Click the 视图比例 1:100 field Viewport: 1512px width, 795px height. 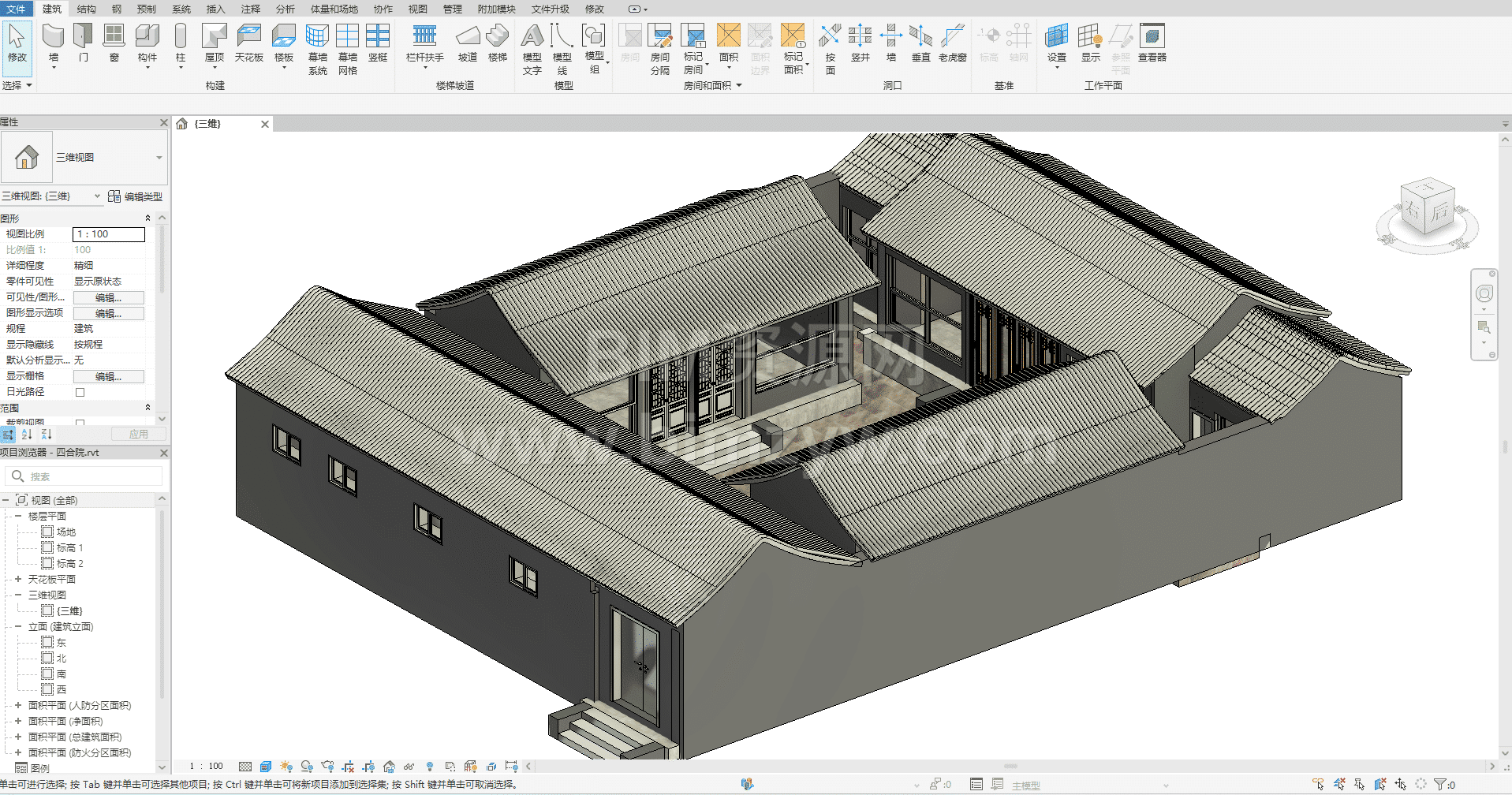coord(109,234)
